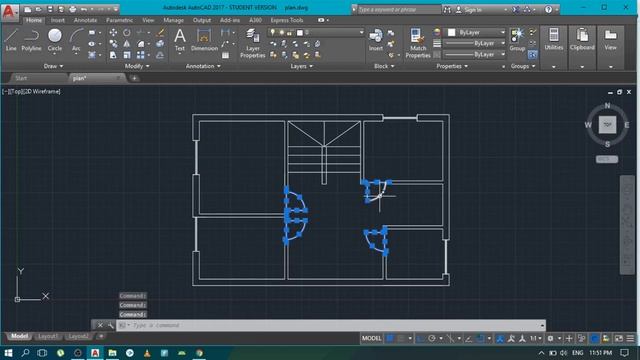Toggle grid display in status bar
This screenshot has height=360, width=640.
pos(390,338)
